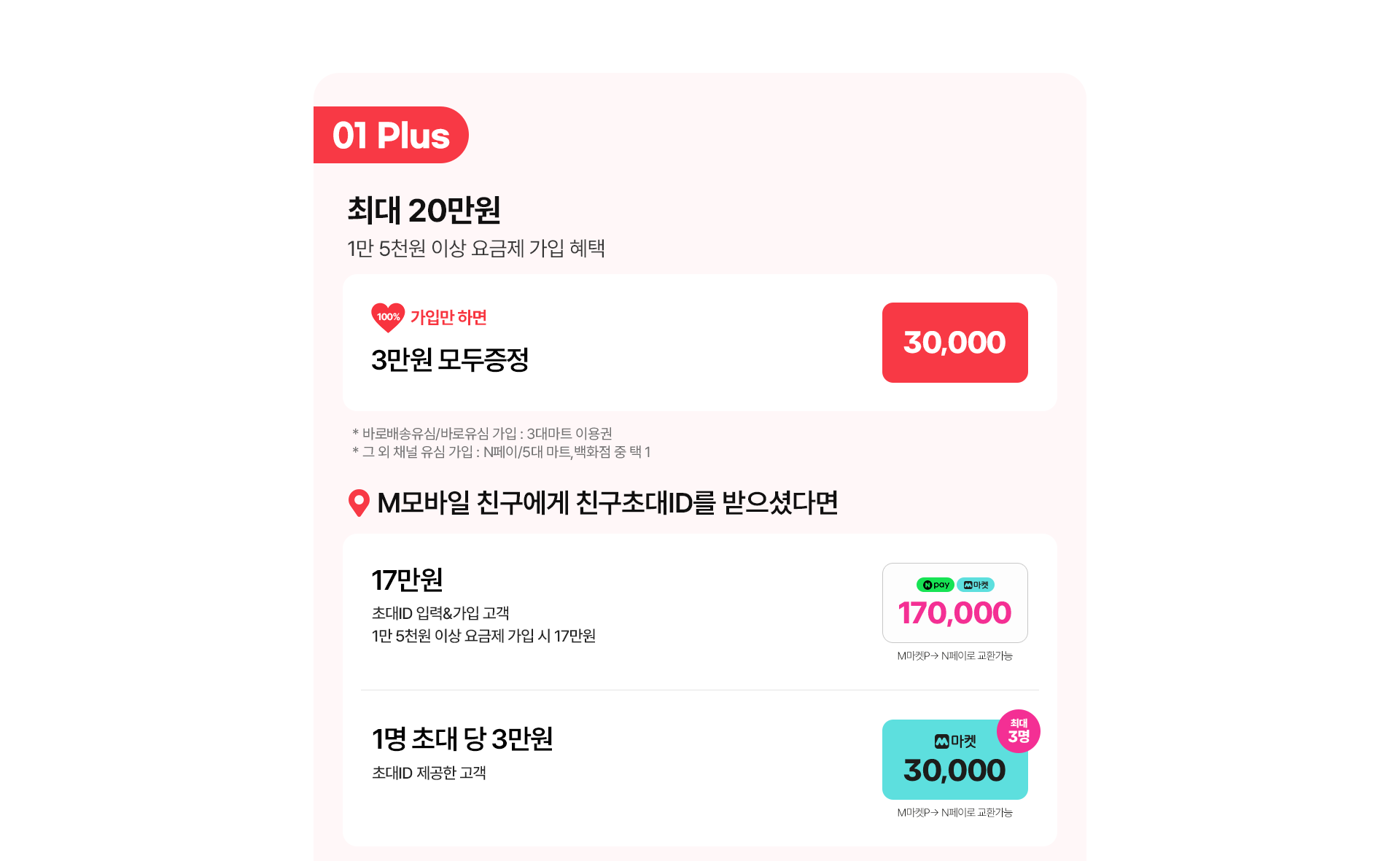The width and height of the screenshot is (1400, 861).
Task: Click the 가입만 하면 red label
Action: click(448, 317)
